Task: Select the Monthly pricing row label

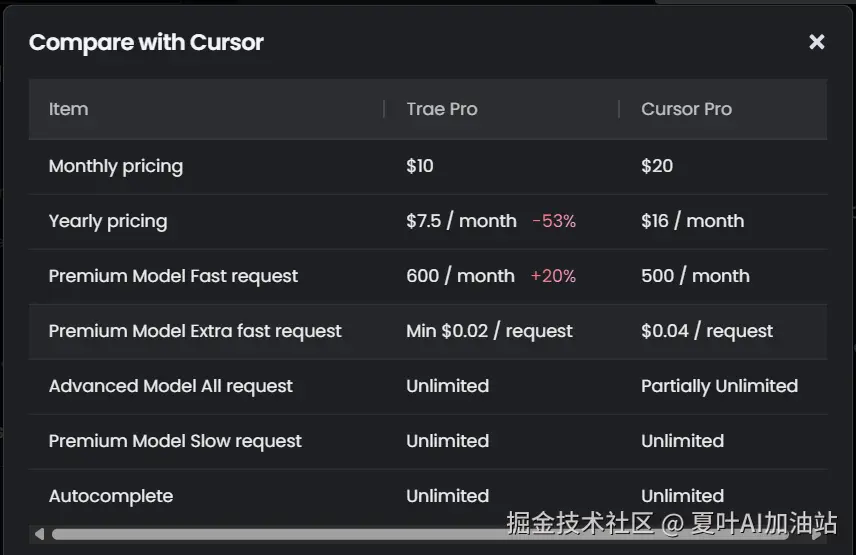Action: point(115,166)
